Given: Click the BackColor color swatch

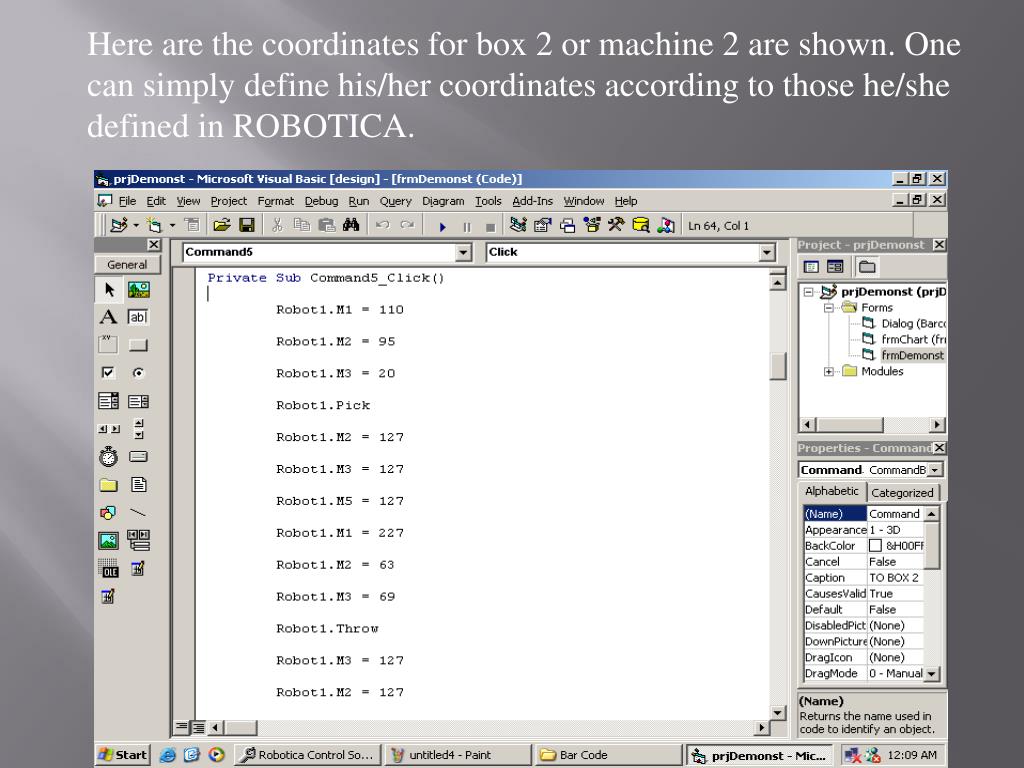Looking at the screenshot, I should click(x=875, y=546).
